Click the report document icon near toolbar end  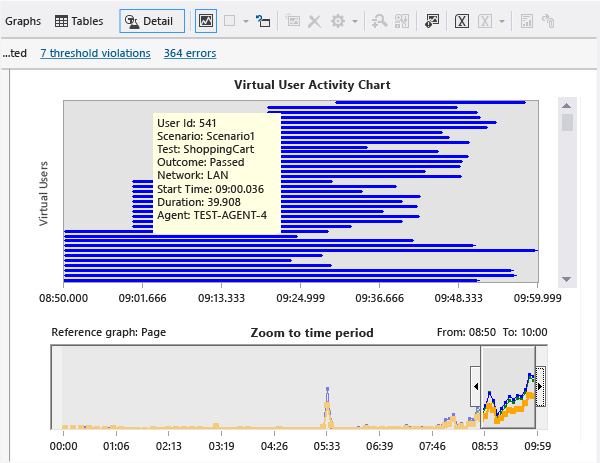click(x=526, y=21)
